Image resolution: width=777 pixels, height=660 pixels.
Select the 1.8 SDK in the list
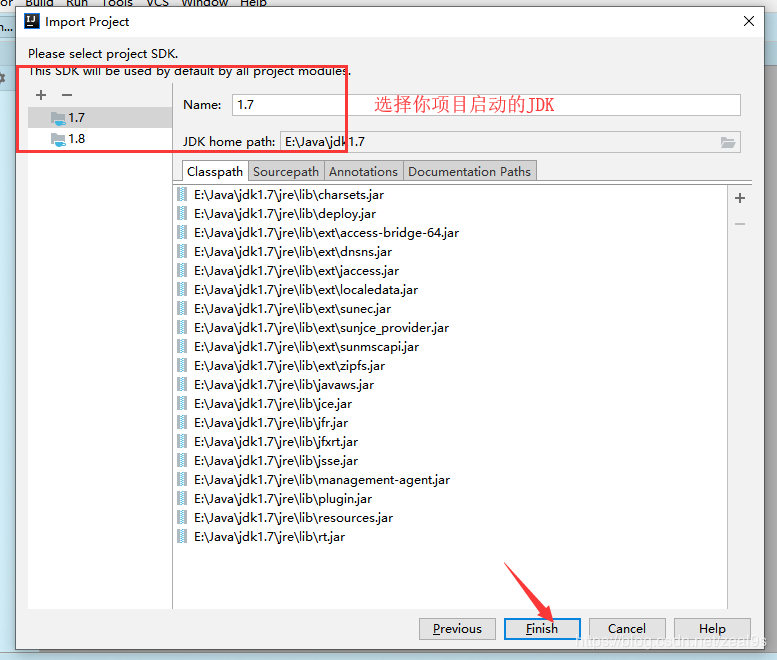(x=100, y=139)
